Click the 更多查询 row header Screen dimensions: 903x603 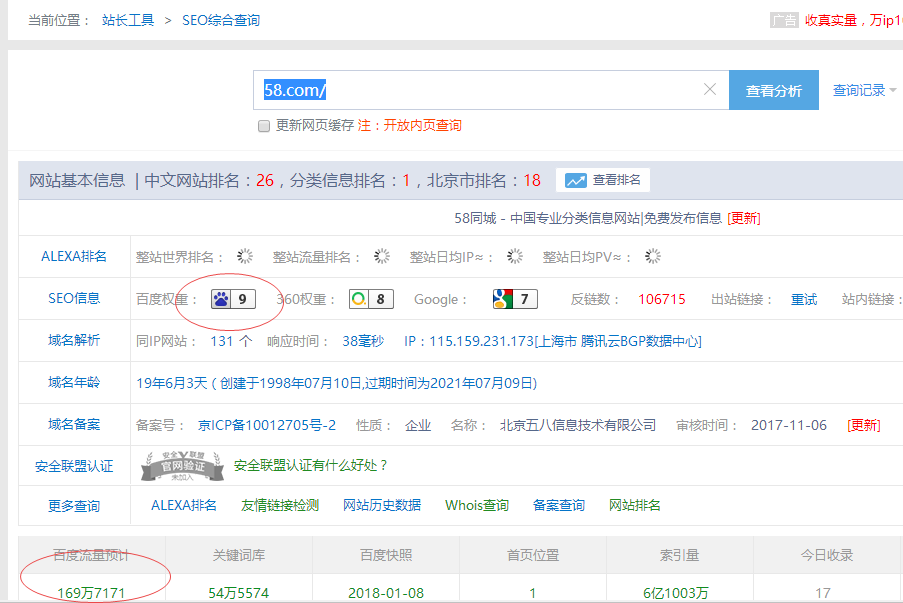tap(74, 506)
